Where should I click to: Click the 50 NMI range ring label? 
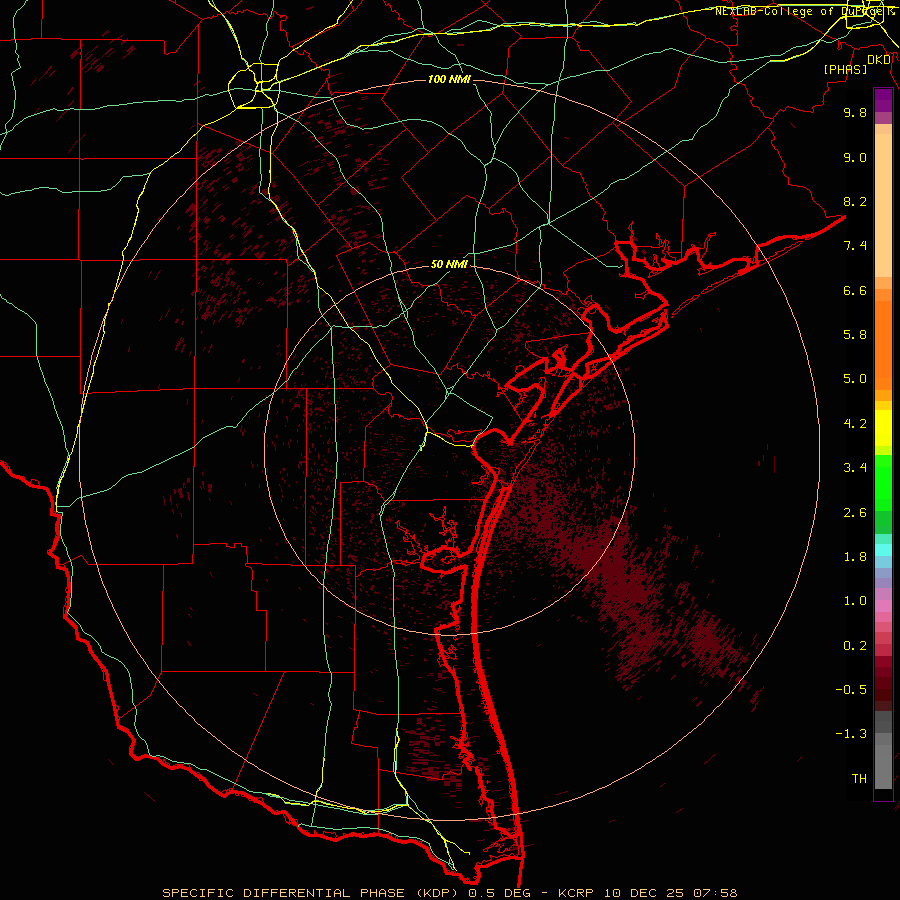(449, 264)
